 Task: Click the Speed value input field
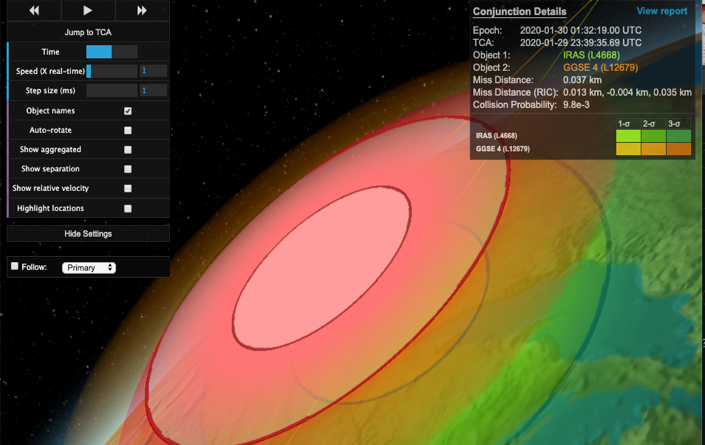tap(153, 71)
